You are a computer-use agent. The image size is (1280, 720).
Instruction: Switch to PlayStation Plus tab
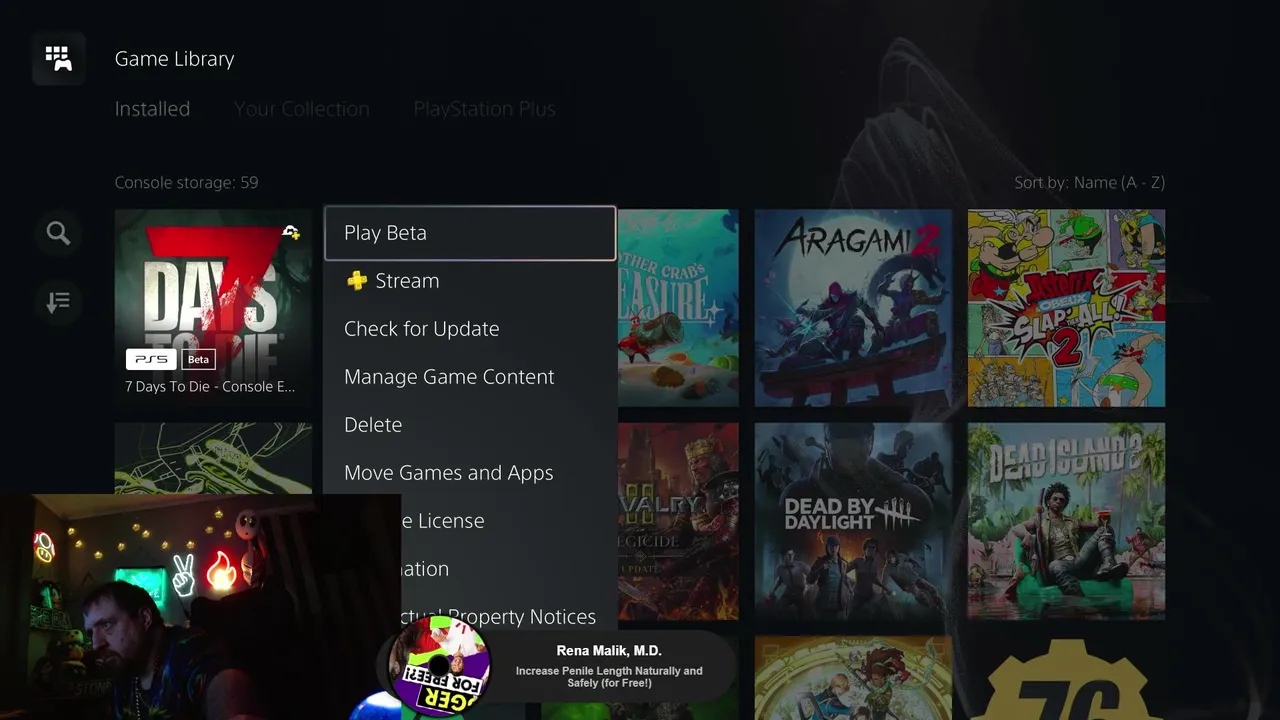[x=484, y=109]
